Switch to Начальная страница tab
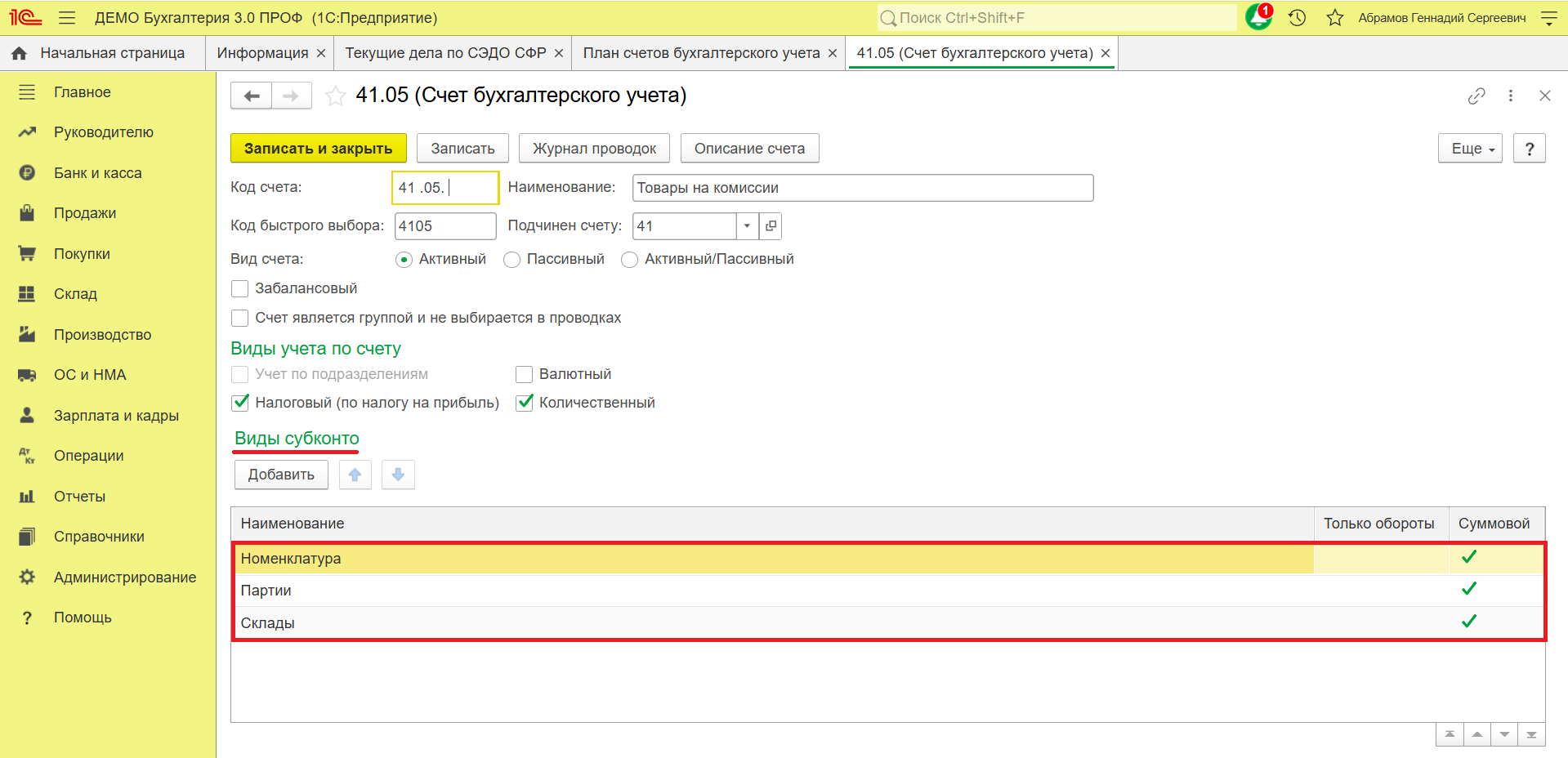Viewport: 1568px width, 758px height. pyautogui.click(x=102, y=53)
